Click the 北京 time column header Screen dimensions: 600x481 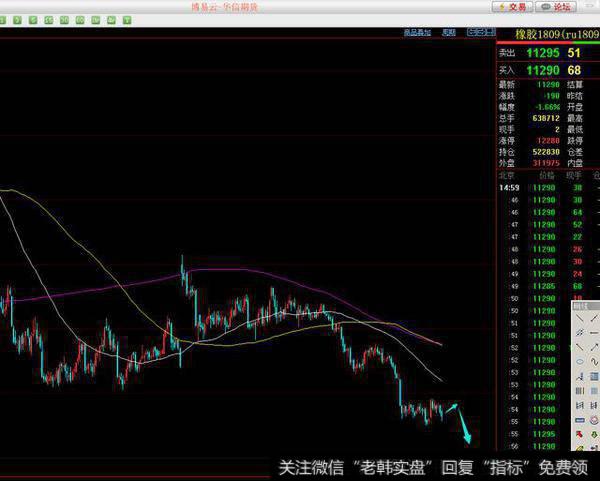[506, 174]
